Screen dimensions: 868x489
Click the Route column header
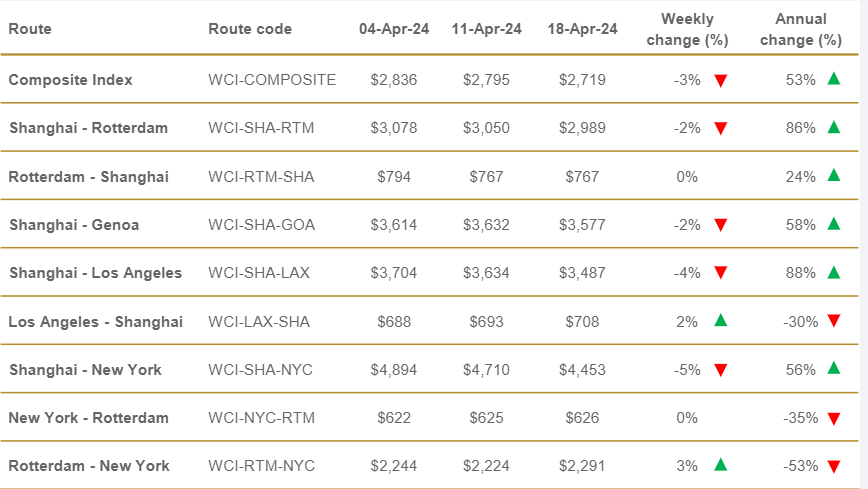click(x=30, y=29)
